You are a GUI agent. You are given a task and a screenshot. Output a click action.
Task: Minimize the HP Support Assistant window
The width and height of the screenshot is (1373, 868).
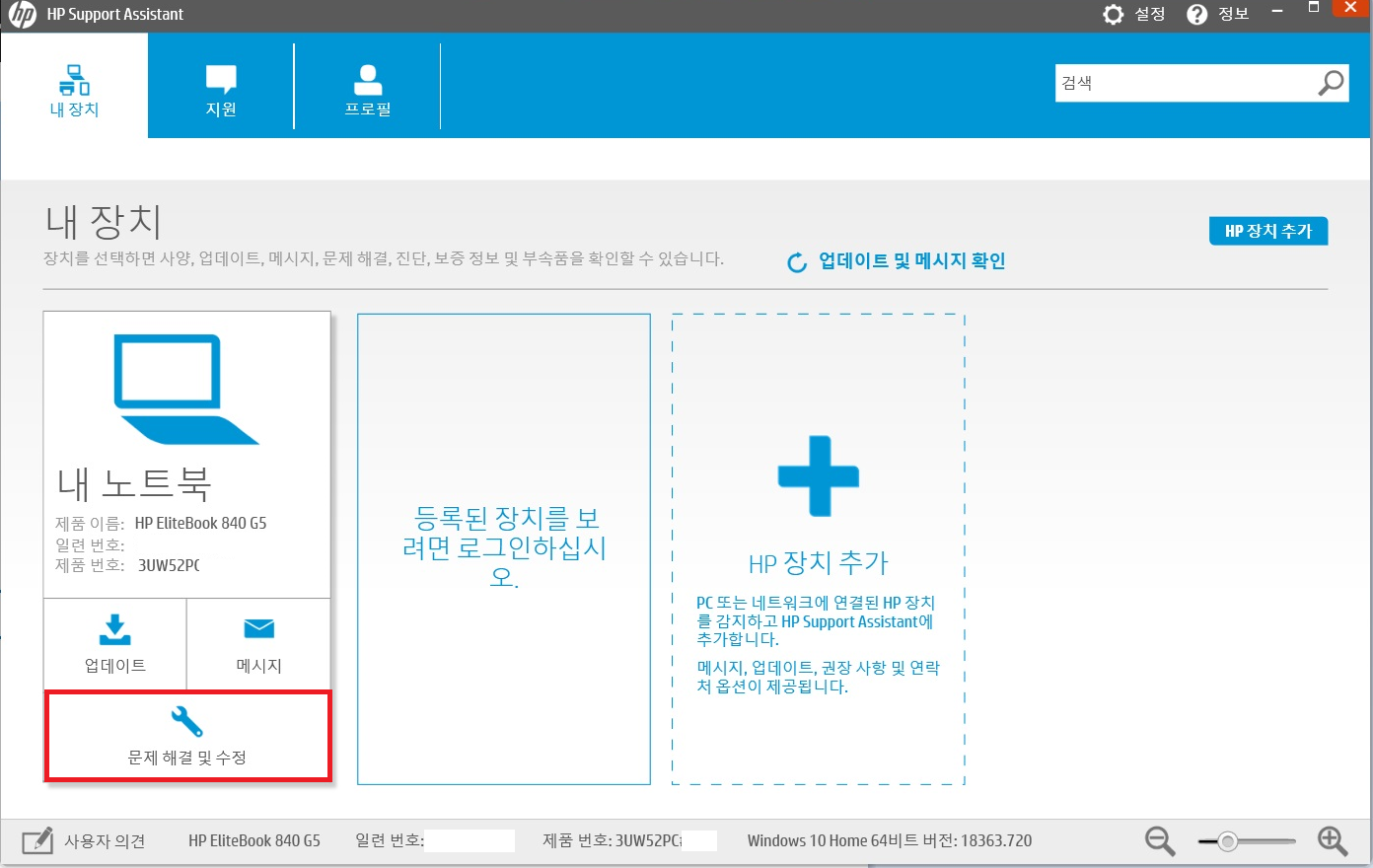[1277, 12]
